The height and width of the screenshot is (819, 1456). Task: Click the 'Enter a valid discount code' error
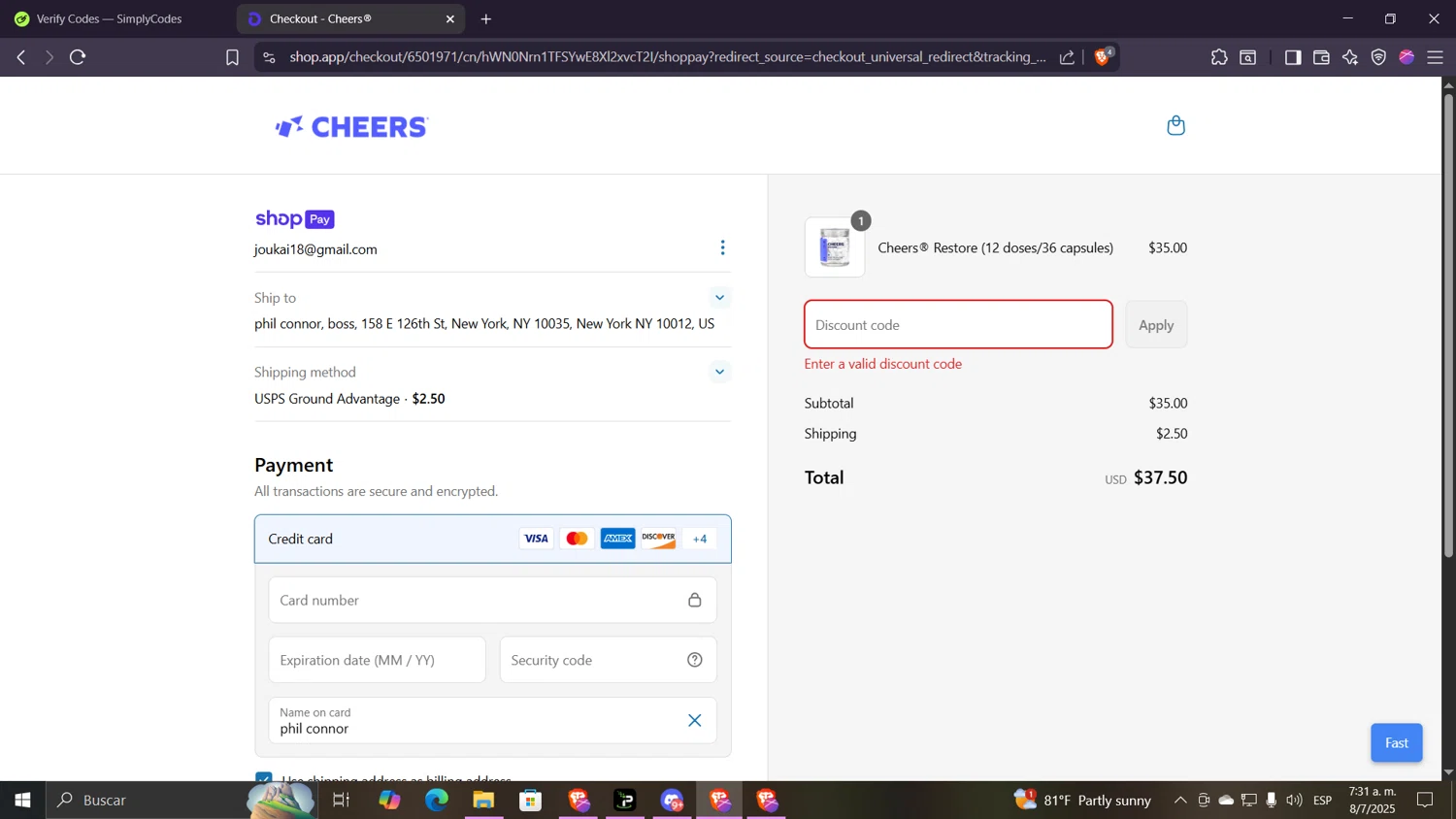click(883, 364)
